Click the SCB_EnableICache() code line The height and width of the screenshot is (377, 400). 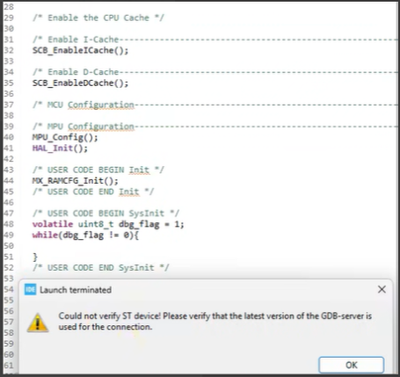tap(80, 50)
